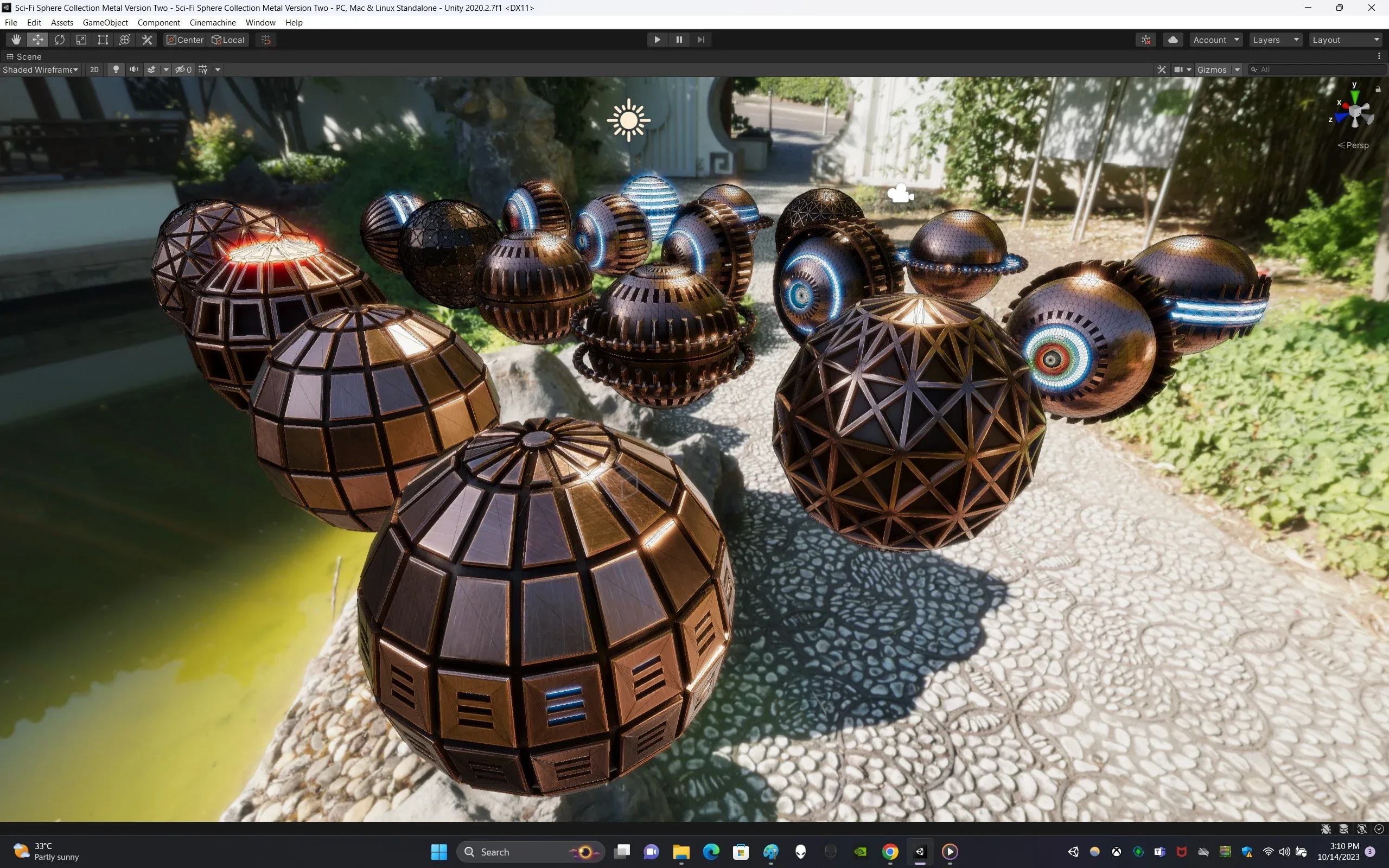Open the GameObject menu
The width and height of the screenshot is (1389, 868).
pyautogui.click(x=105, y=22)
